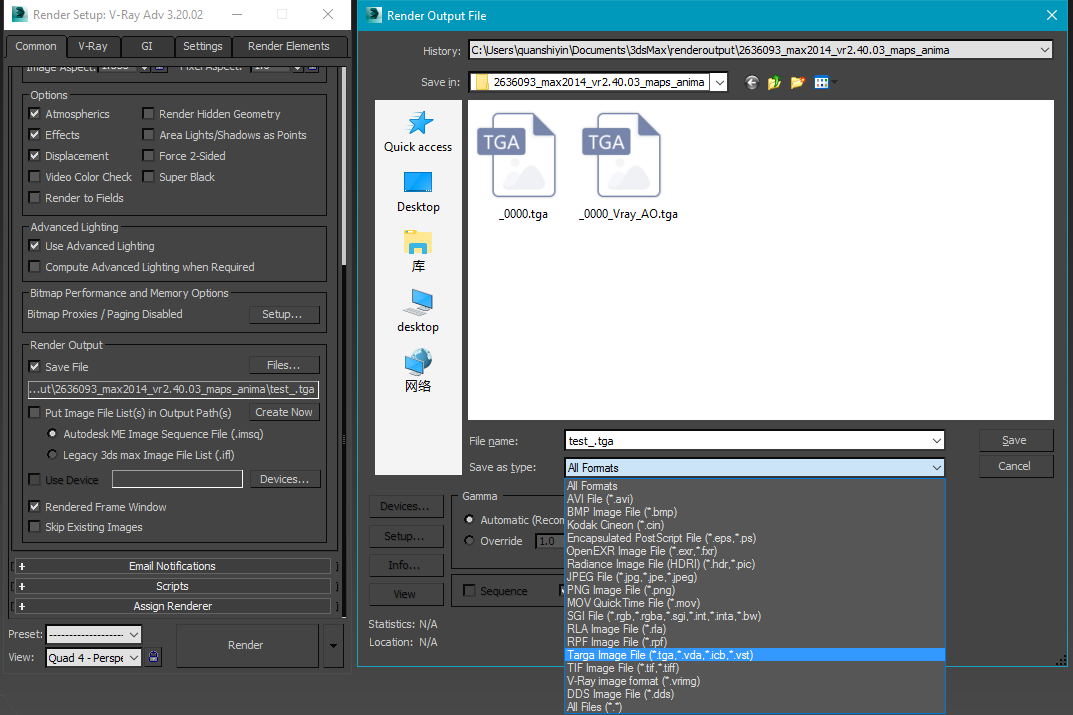Choose OpenEXR Image File format
1073x715 pixels.
pyautogui.click(x=755, y=551)
